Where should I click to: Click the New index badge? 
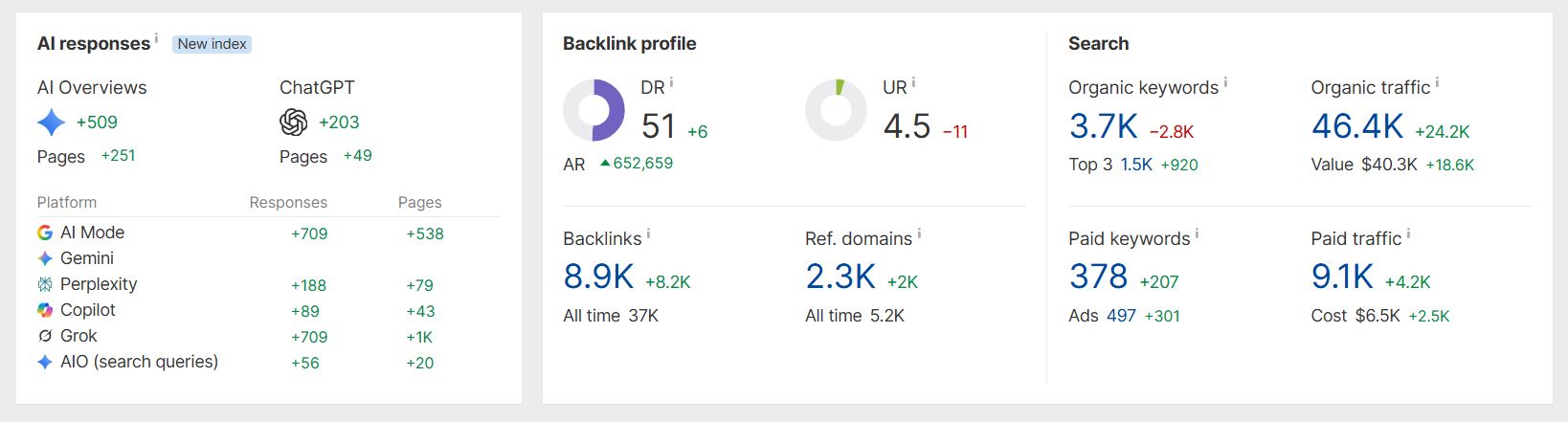tap(212, 44)
